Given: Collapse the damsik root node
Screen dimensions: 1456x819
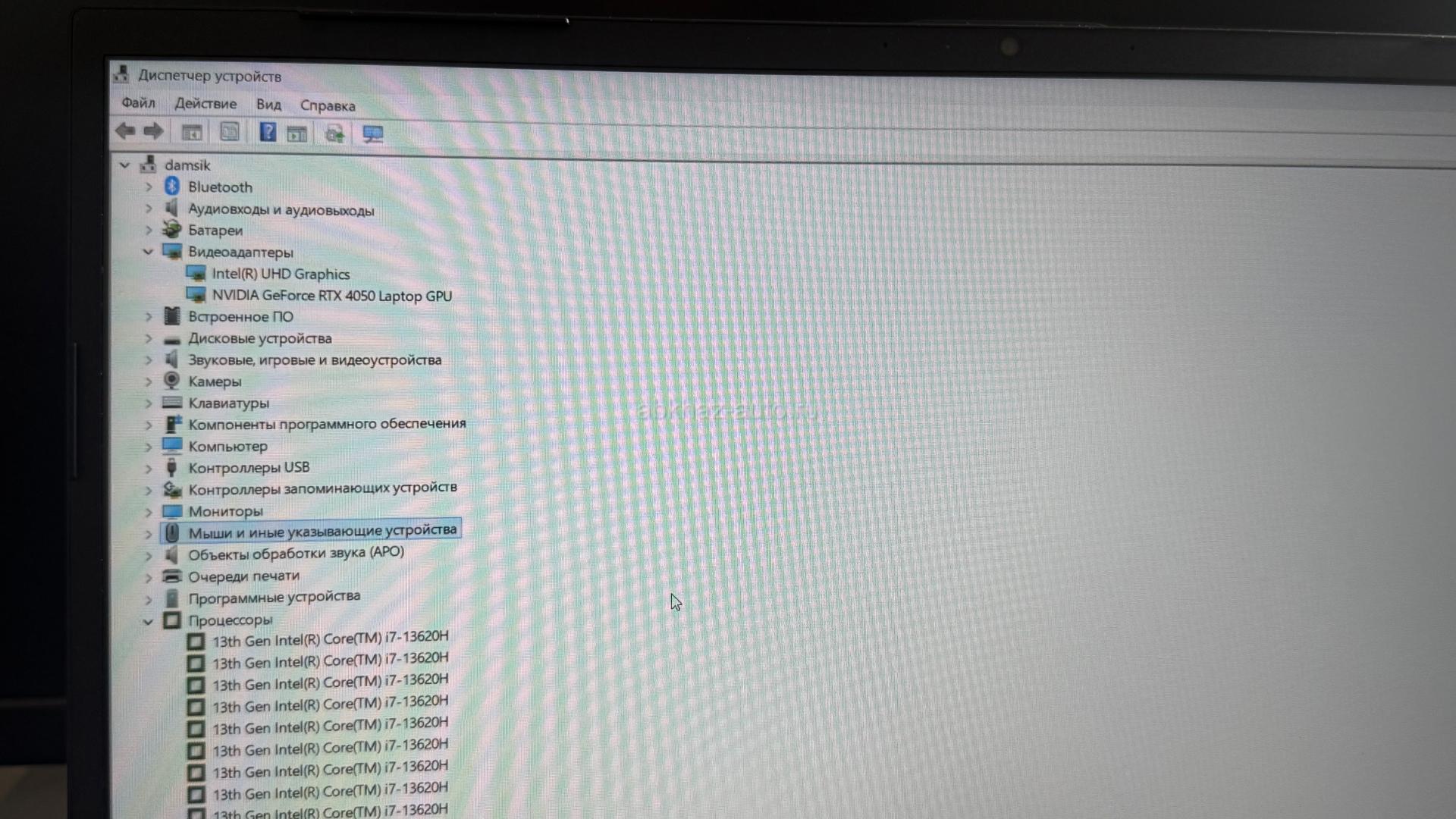Looking at the screenshot, I should (124, 165).
